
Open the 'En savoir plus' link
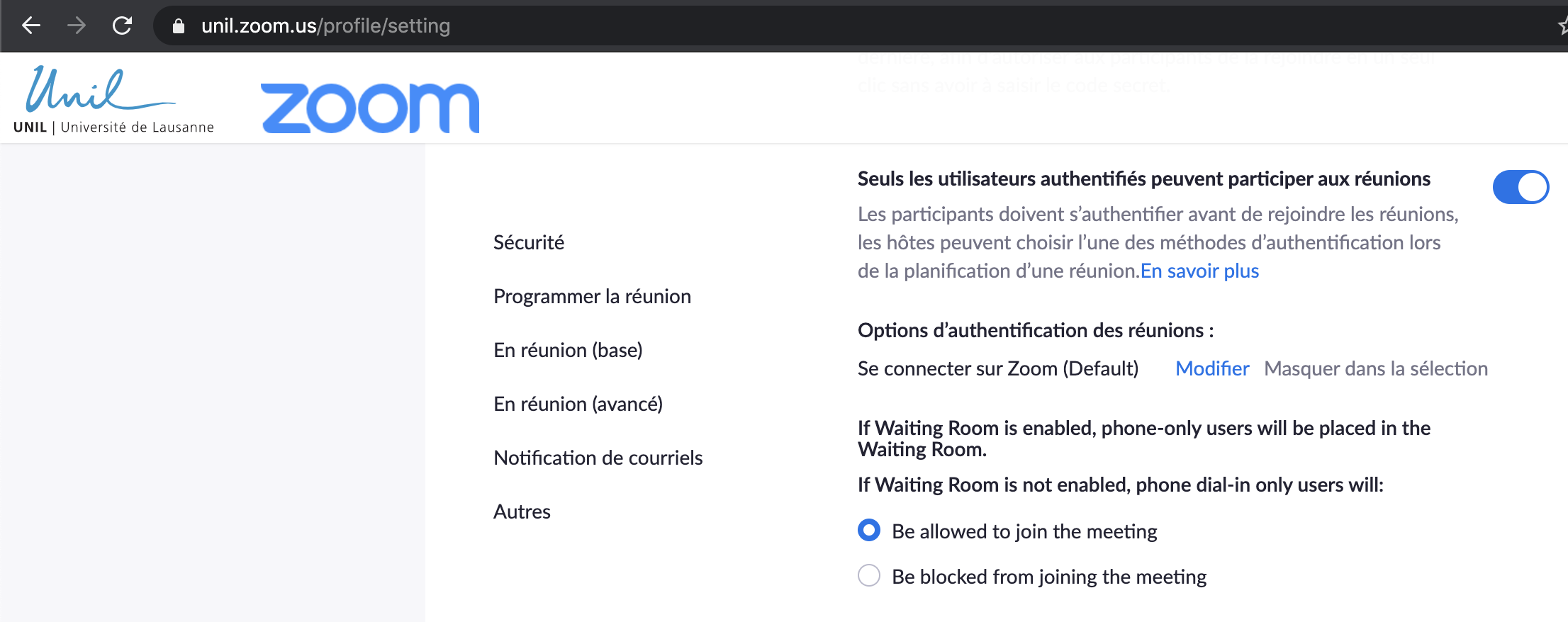1199,271
